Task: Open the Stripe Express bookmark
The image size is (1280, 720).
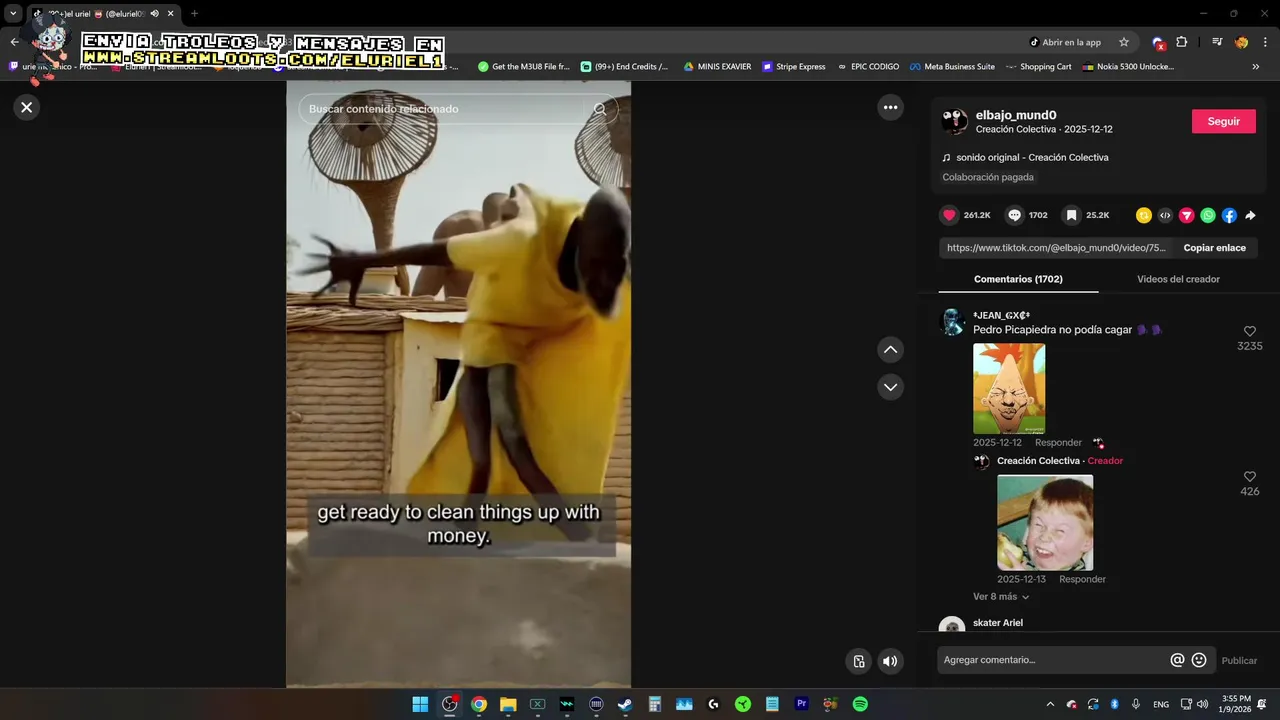Action: click(x=794, y=67)
